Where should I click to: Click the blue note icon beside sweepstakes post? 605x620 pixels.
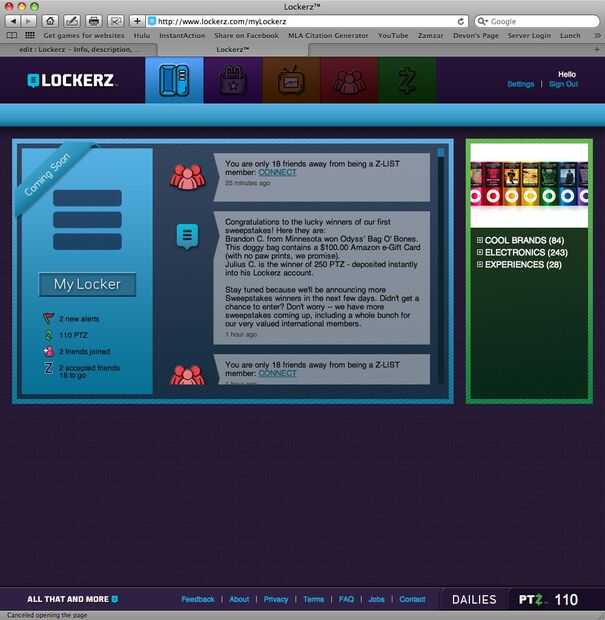pos(187,236)
